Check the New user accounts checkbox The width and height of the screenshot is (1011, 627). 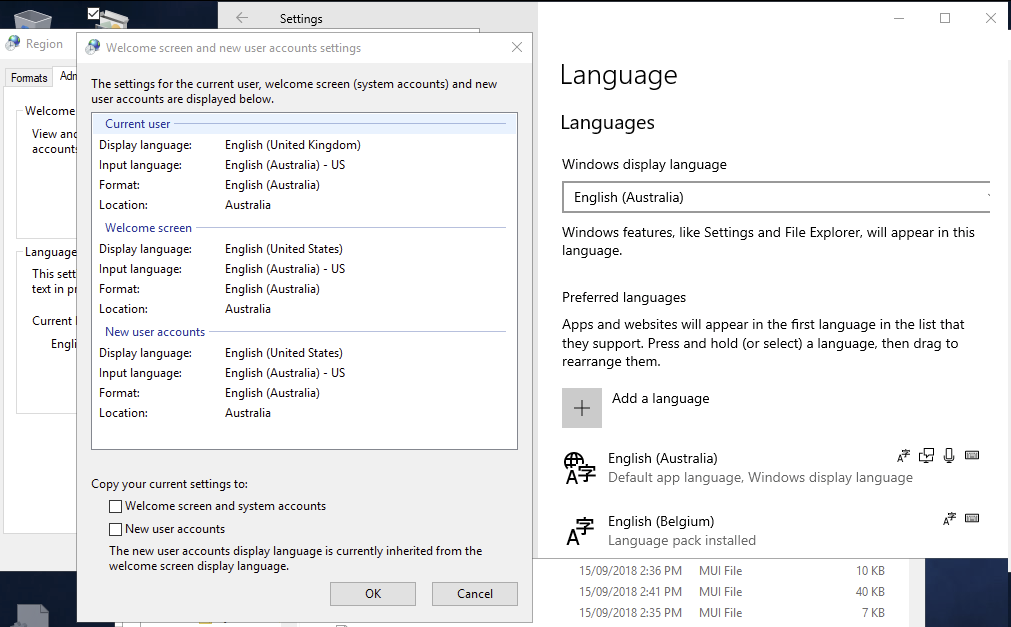115,530
